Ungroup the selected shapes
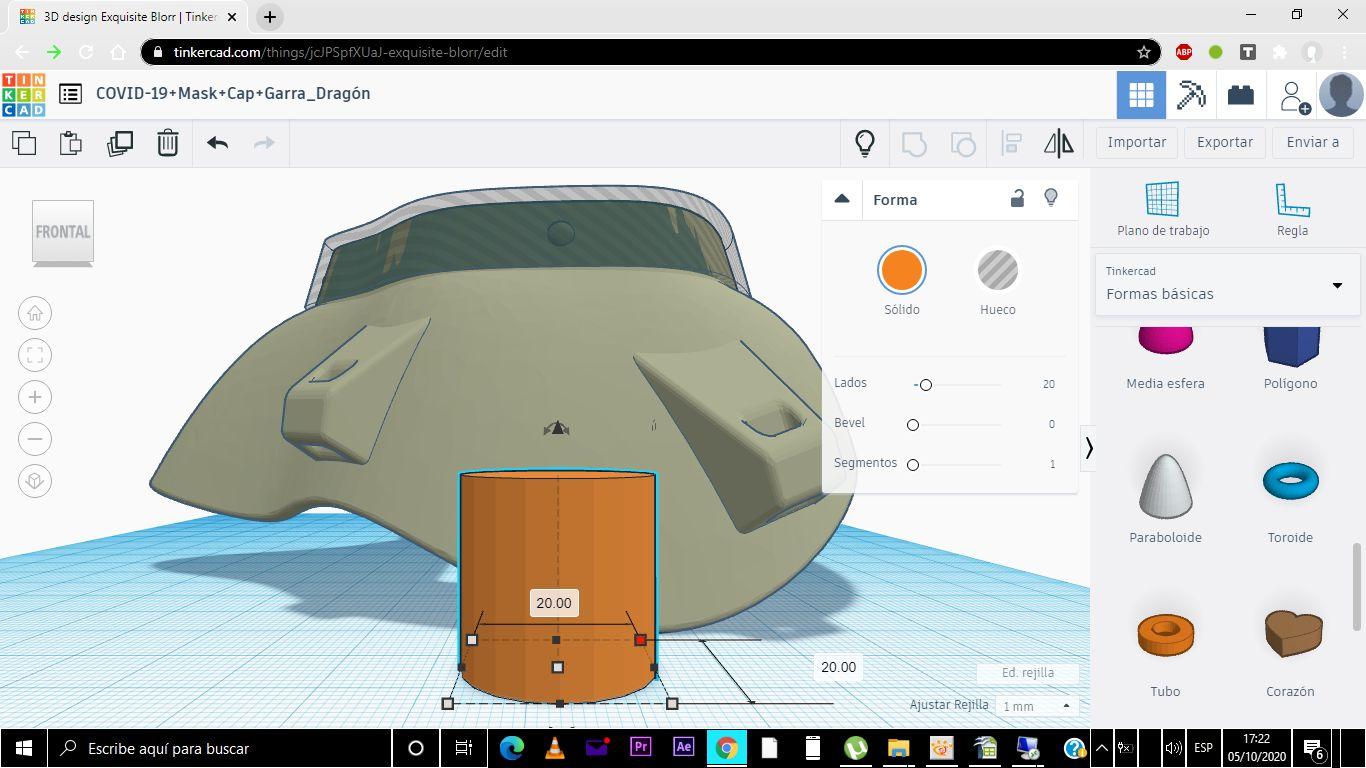Screen dimensions: 1366x768 pyautogui.click(x=963, y=143)
